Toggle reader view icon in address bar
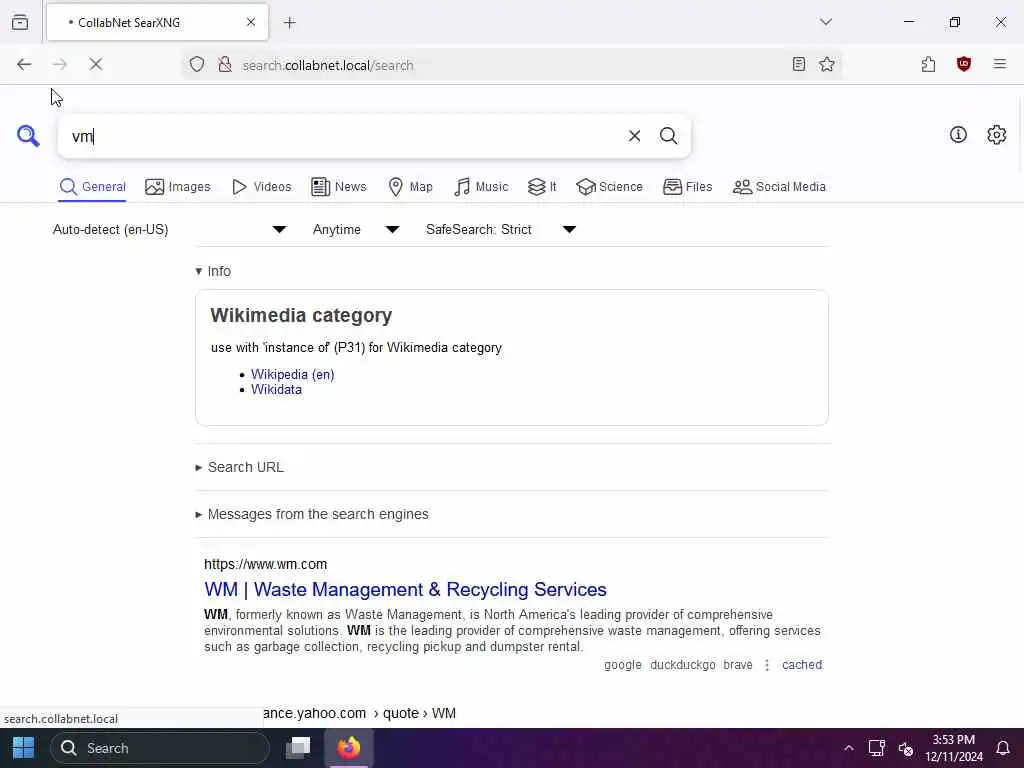 pyautogui.click(x=798, y=64)
